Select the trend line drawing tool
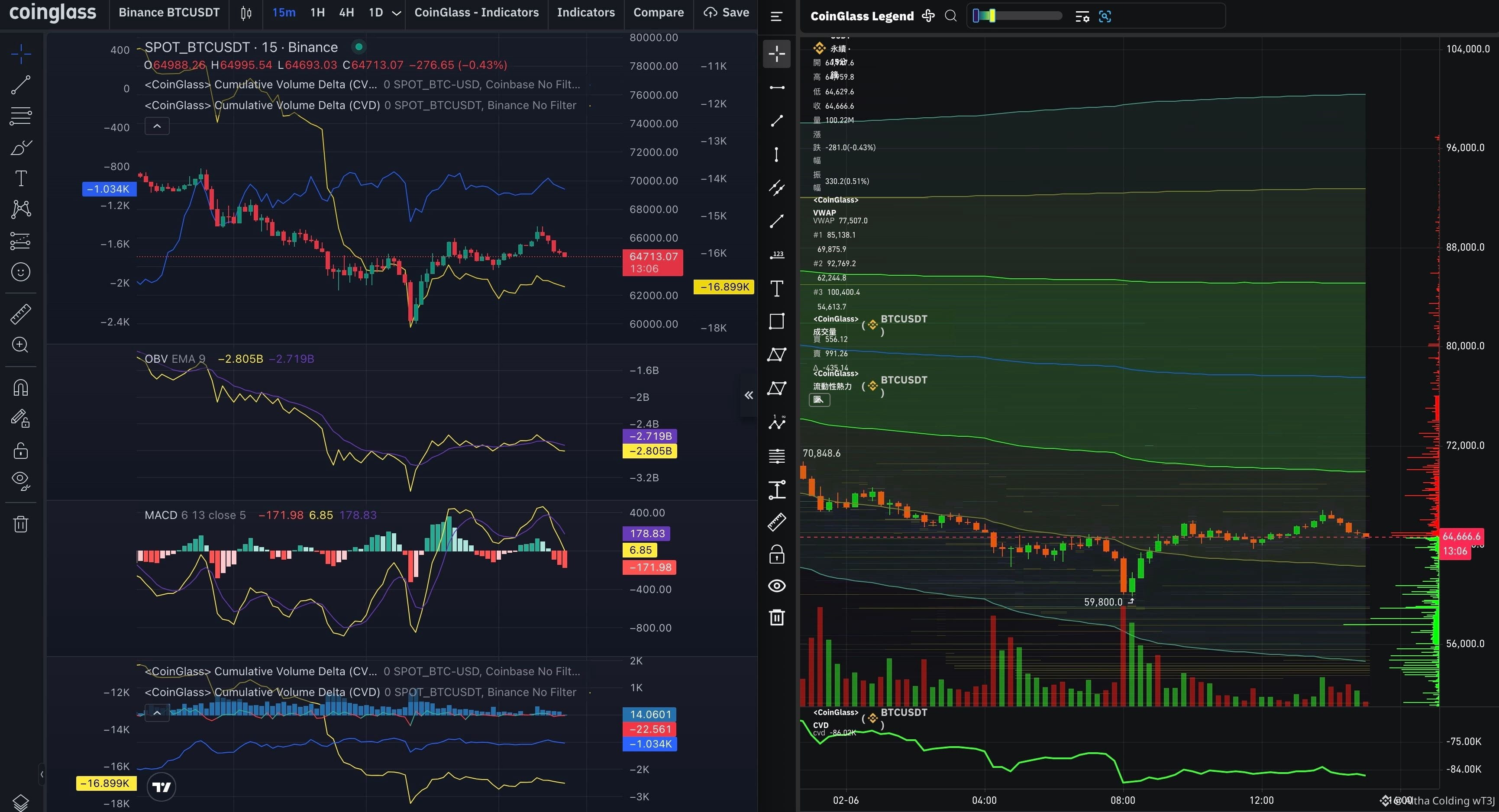The width and height of the screenshot is (1499, 812). 21,85
